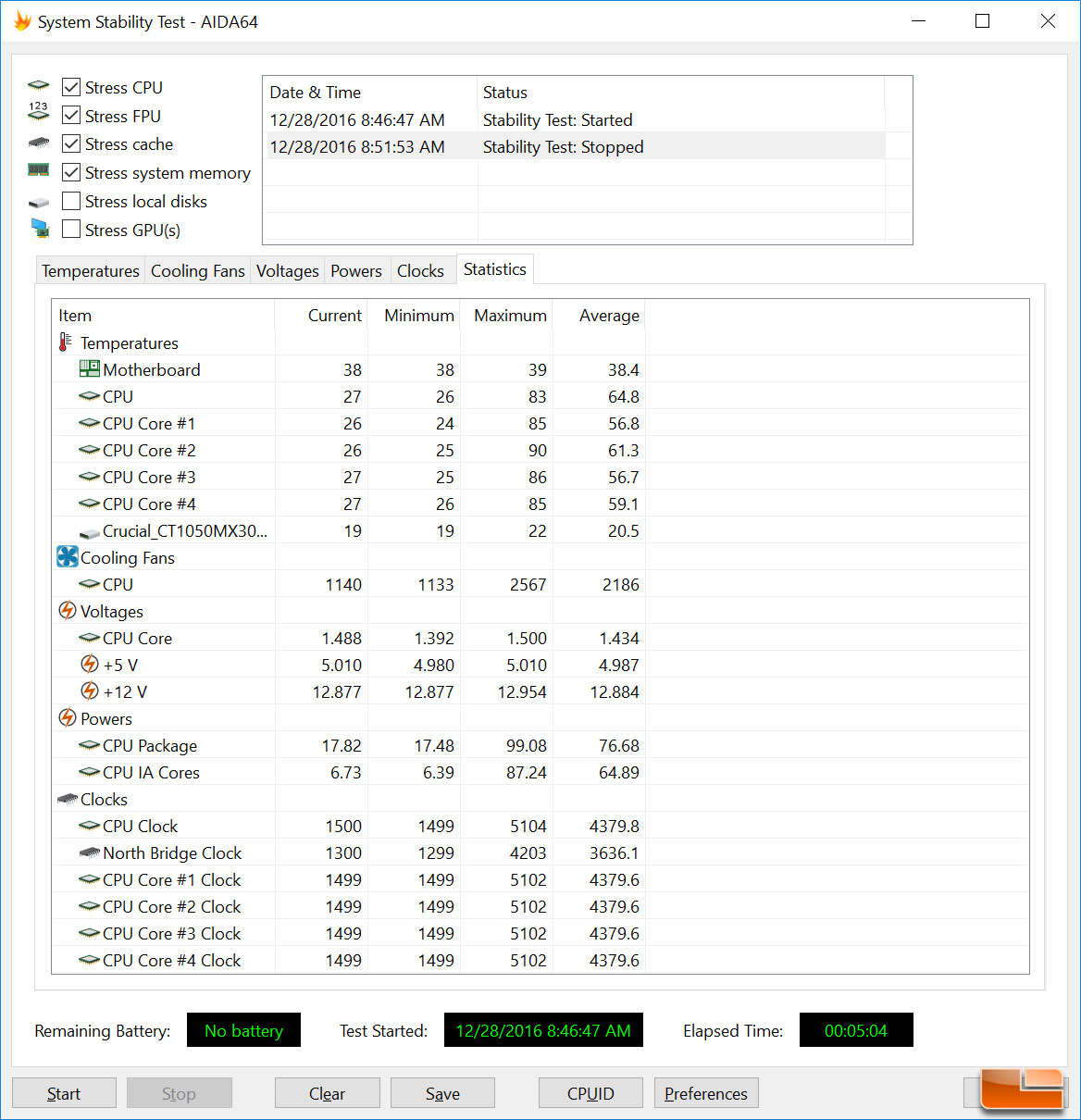The image size is (1081, 1120).
Task: Click the thermometer icon next to Temperatures
Action: pyautogui.click(x=65, y=342)
